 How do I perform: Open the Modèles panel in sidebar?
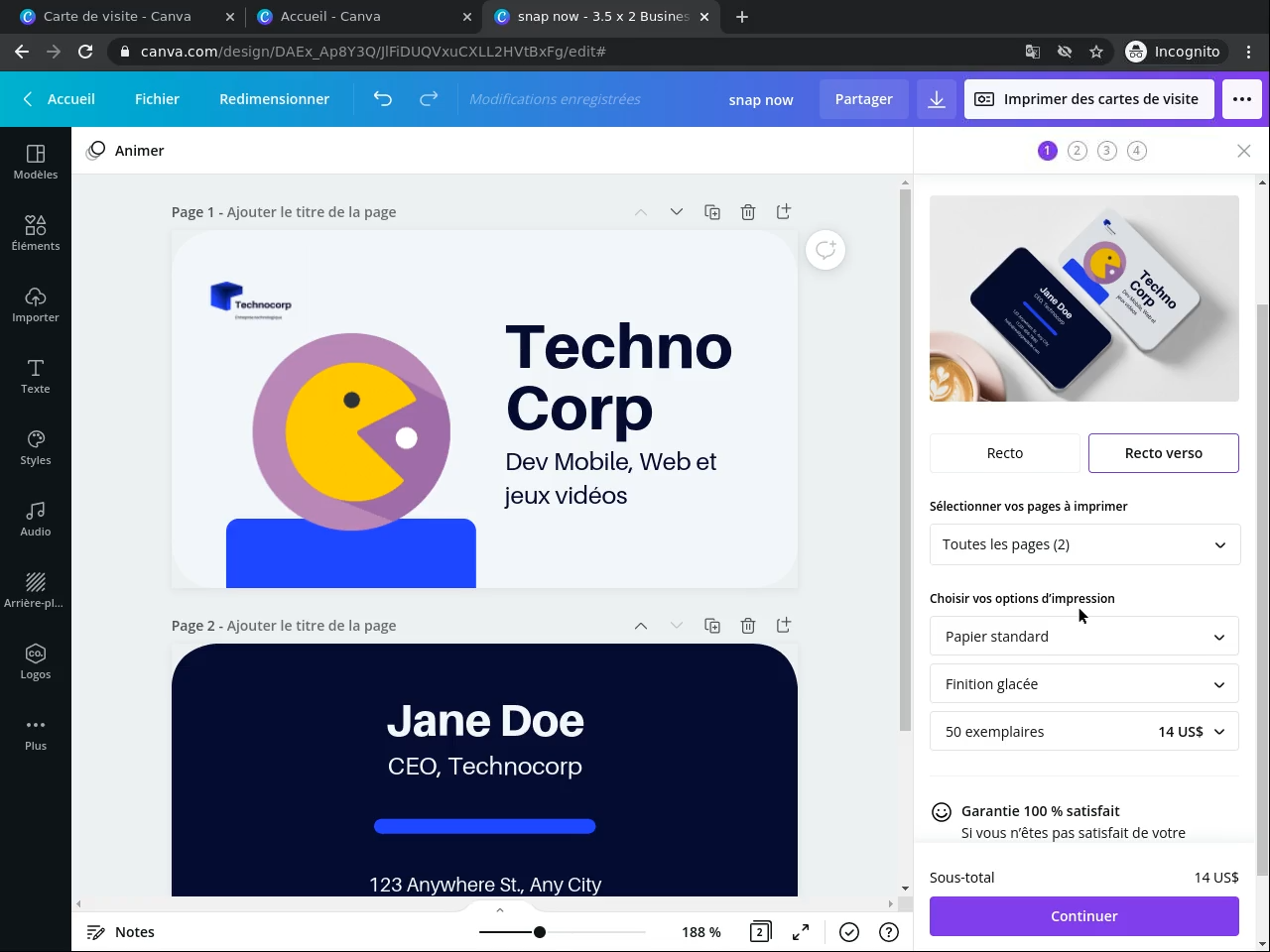36,162
